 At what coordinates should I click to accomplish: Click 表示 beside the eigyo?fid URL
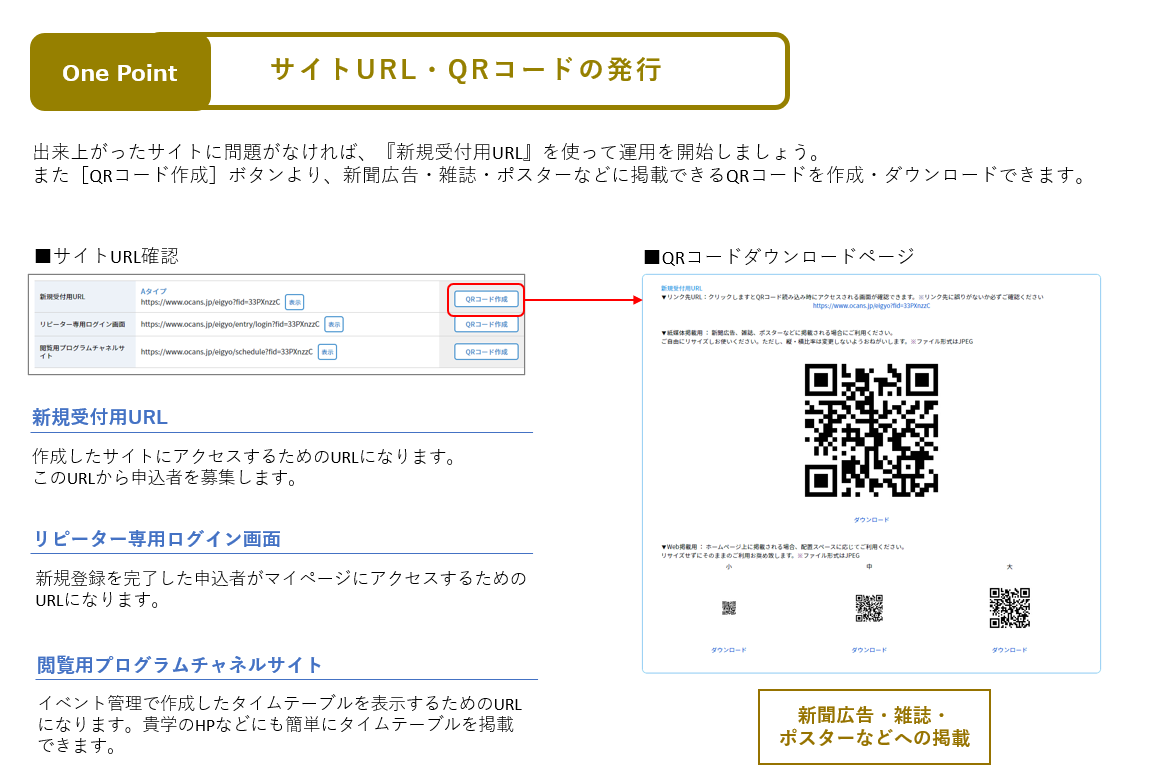[x=294, y=302]
